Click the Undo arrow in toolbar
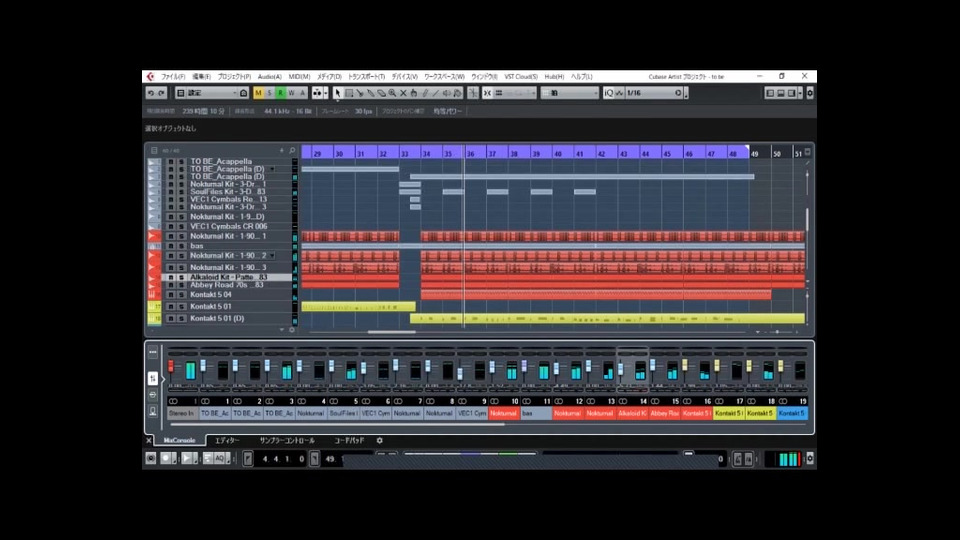Viewport: 960px width, 540px height. point(151,93)
